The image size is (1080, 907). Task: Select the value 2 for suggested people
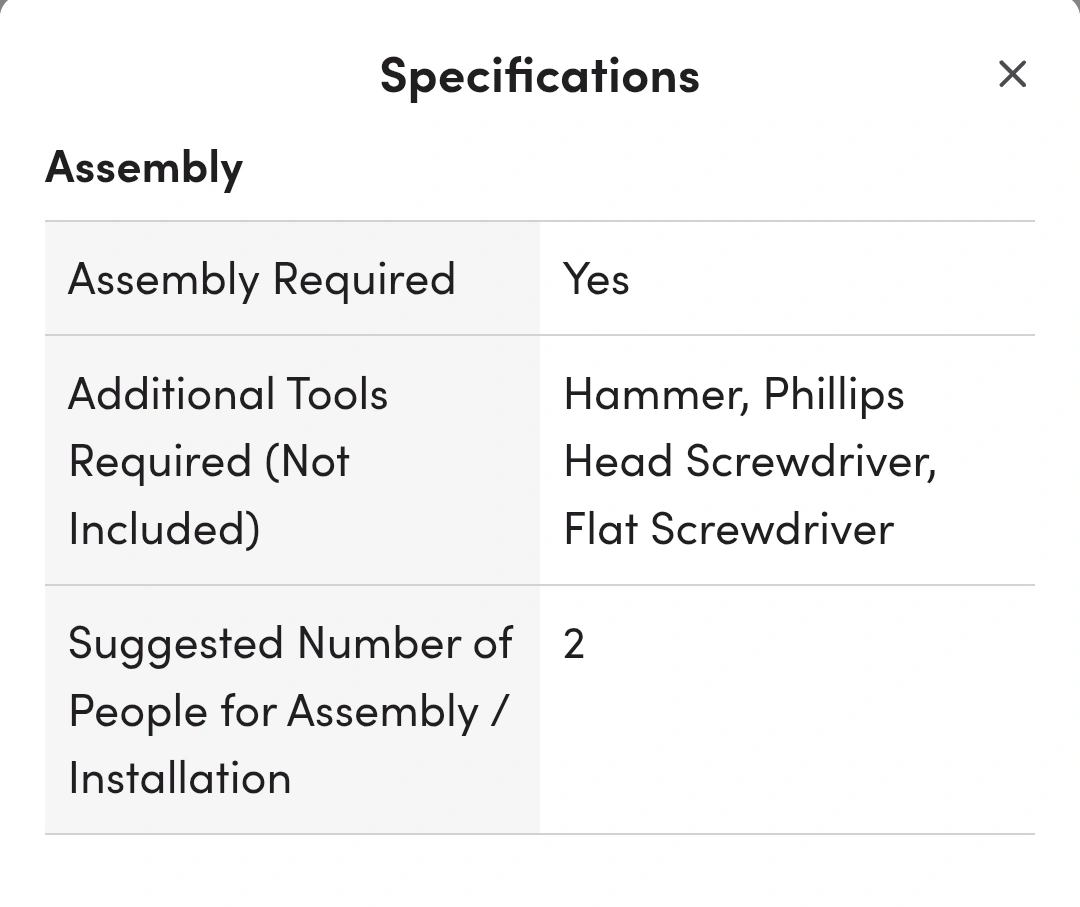573,644
